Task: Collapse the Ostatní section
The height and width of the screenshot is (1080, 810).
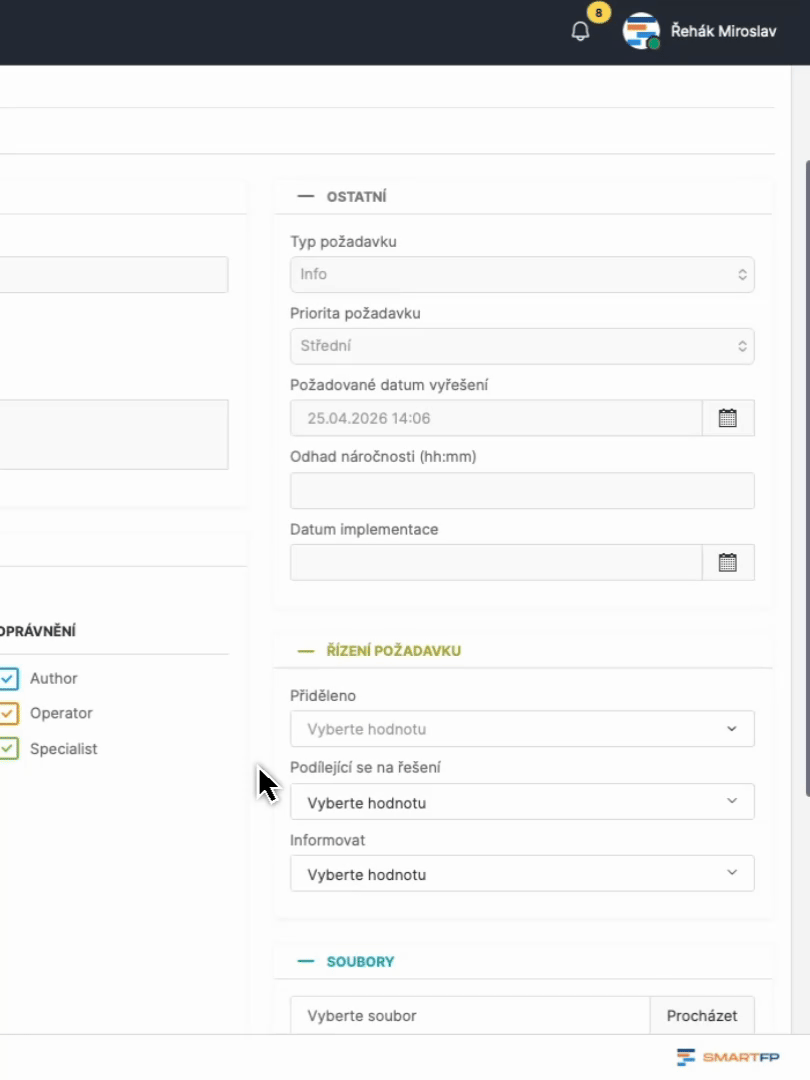Action: click(306, 197)
